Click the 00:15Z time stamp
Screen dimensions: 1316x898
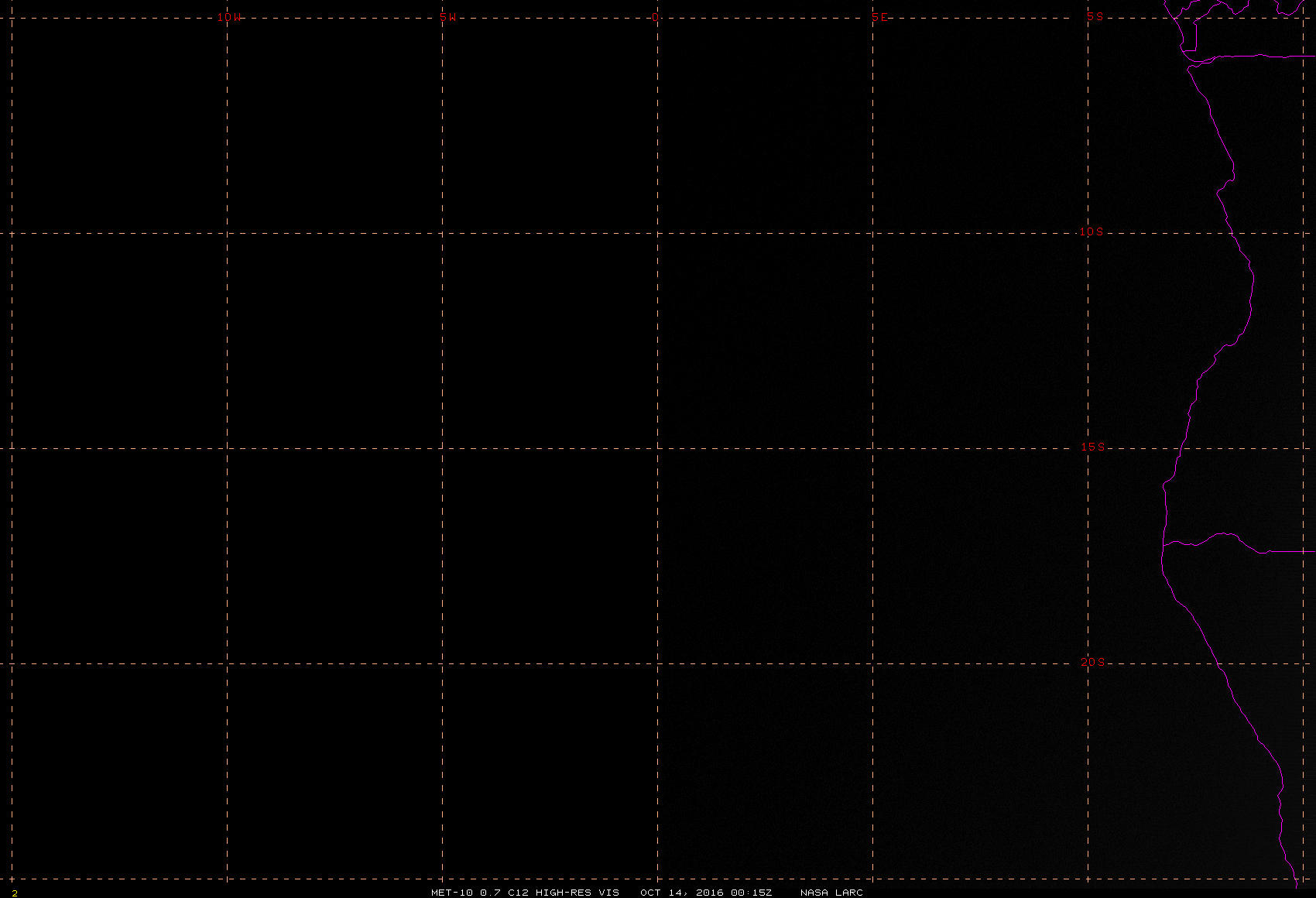pyautogui.click(x=752, y=893)
